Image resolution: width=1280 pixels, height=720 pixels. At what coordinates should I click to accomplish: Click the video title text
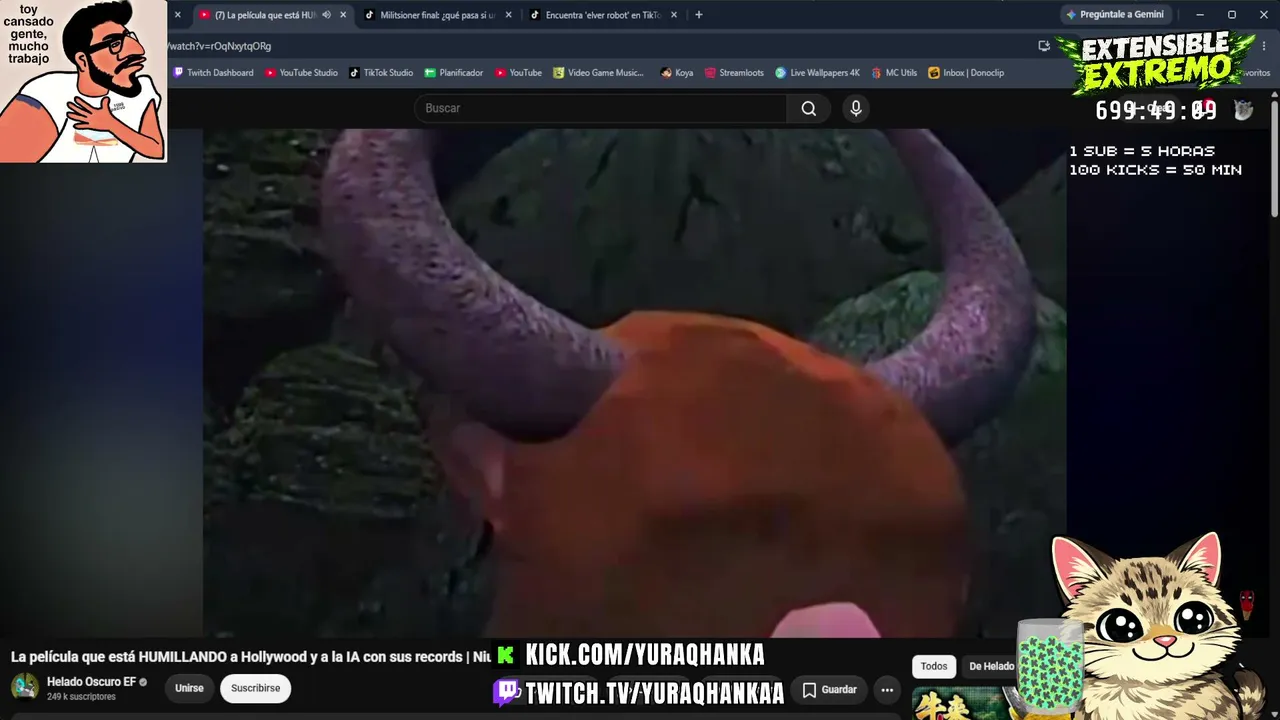pos(251,657)
